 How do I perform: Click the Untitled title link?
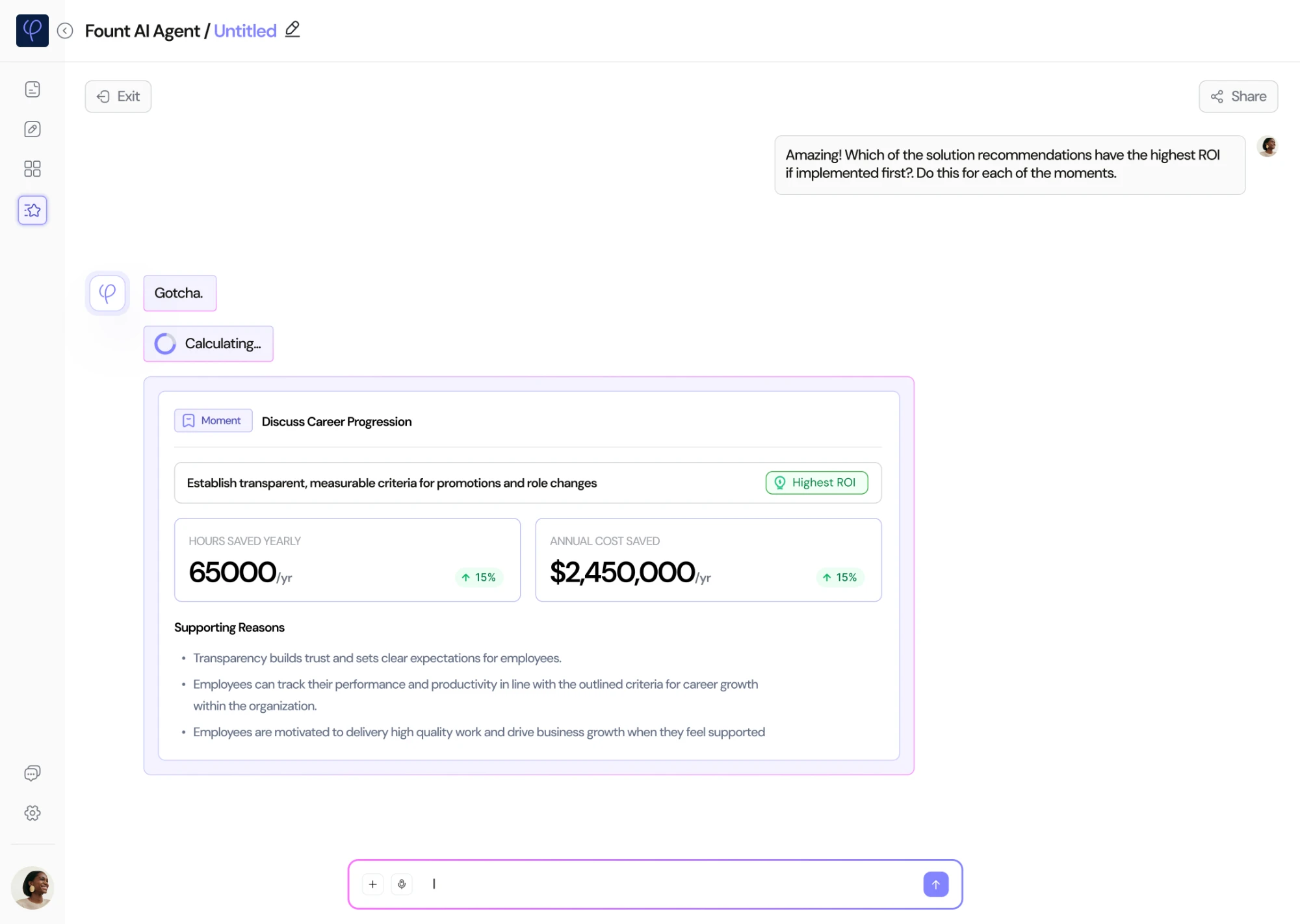click(245, 31)
